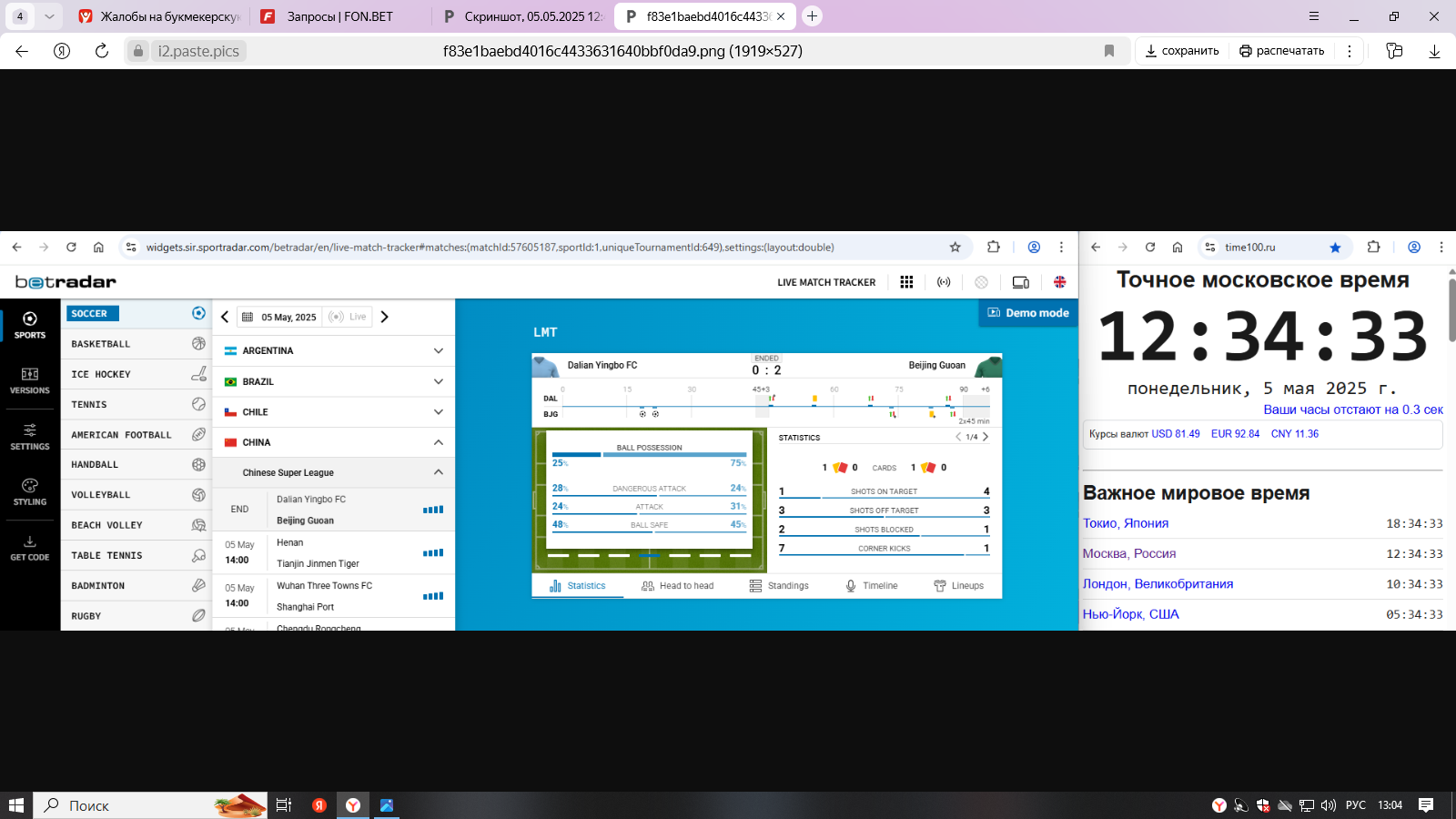Toggle the Live filter next to the date
This screenshot has height=819, width=1456.
349,317
